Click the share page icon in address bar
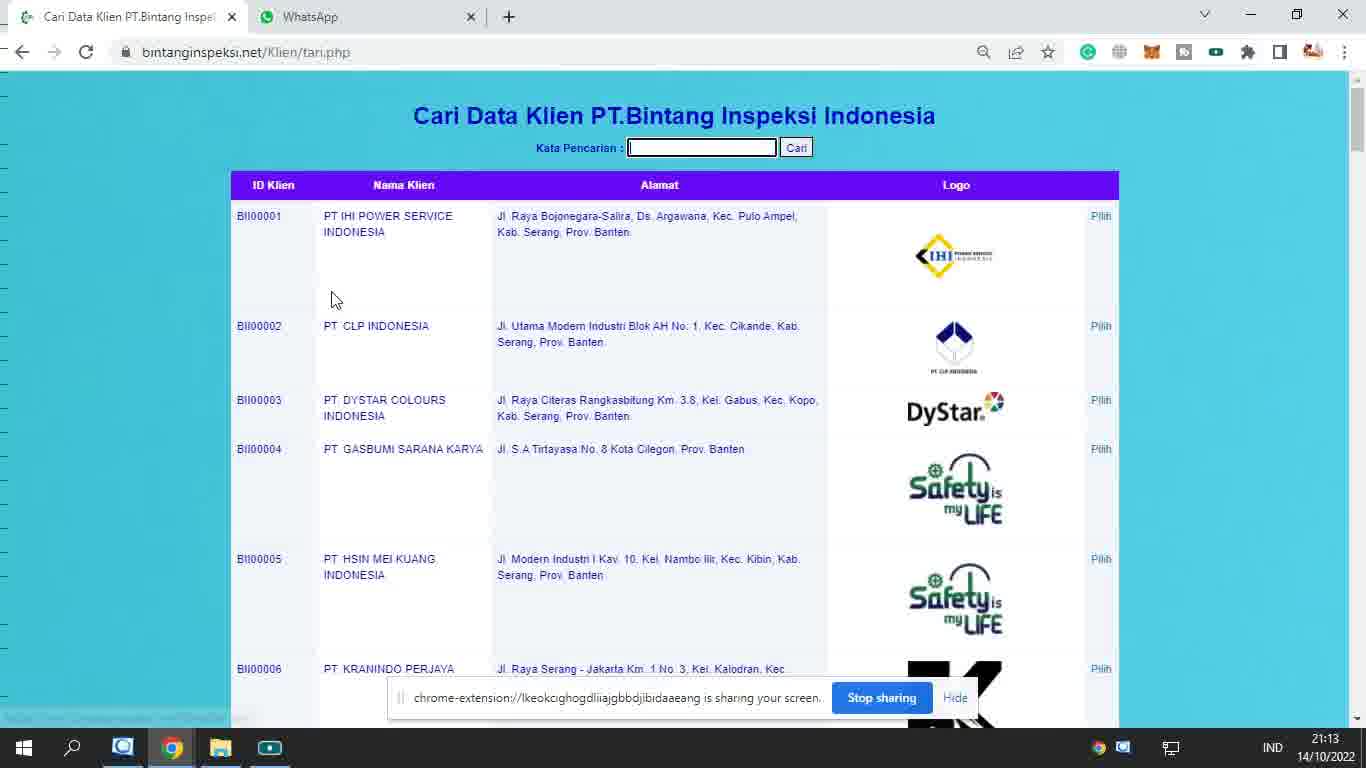The height and width of the screenshot is (768, 1366). (1016, 52)
